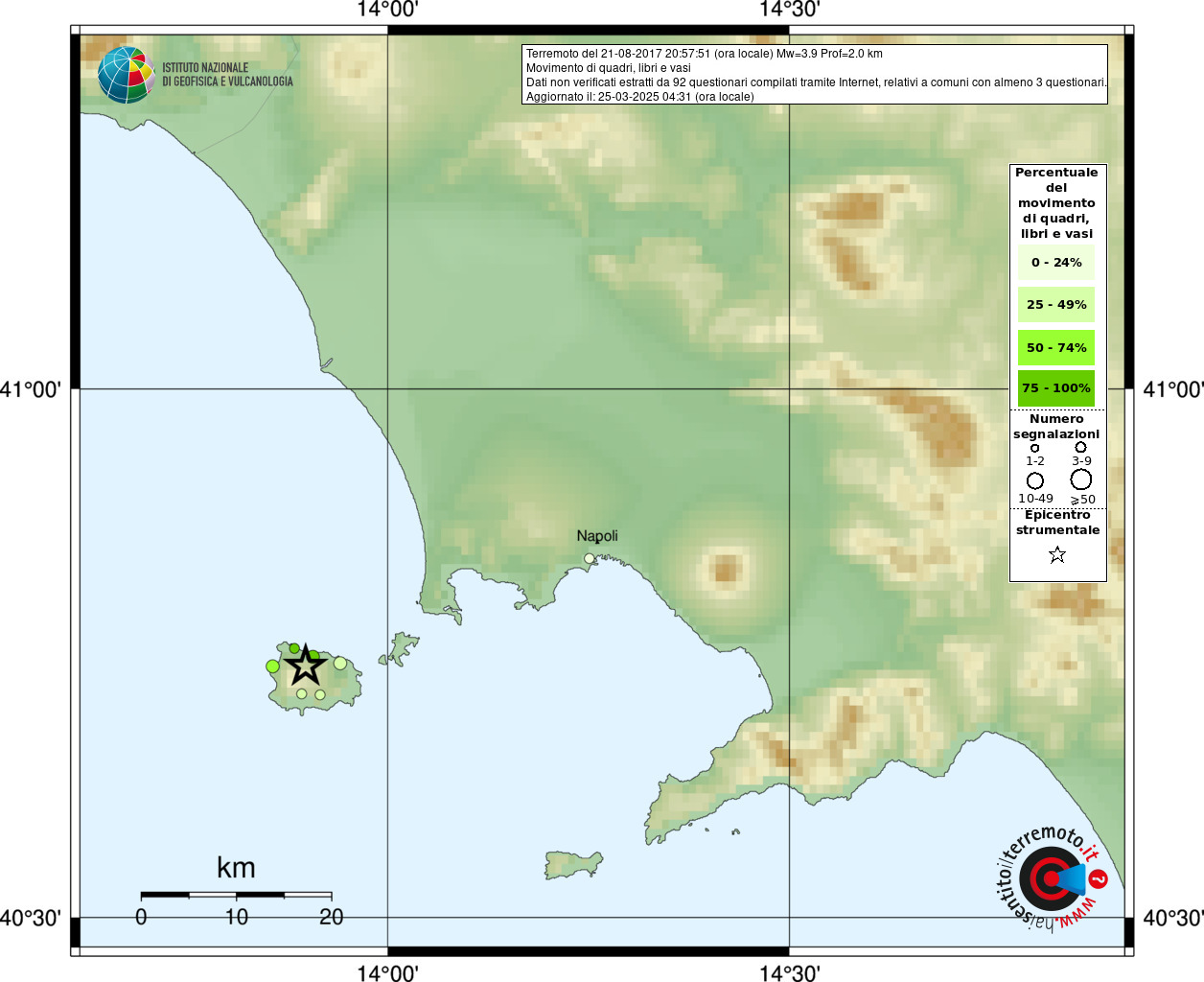This screenshot has width=1204, height=982.
Task: Click the 'Terremoto del 21-08-2017 20:57:51' line
Action: coord(705,54)
